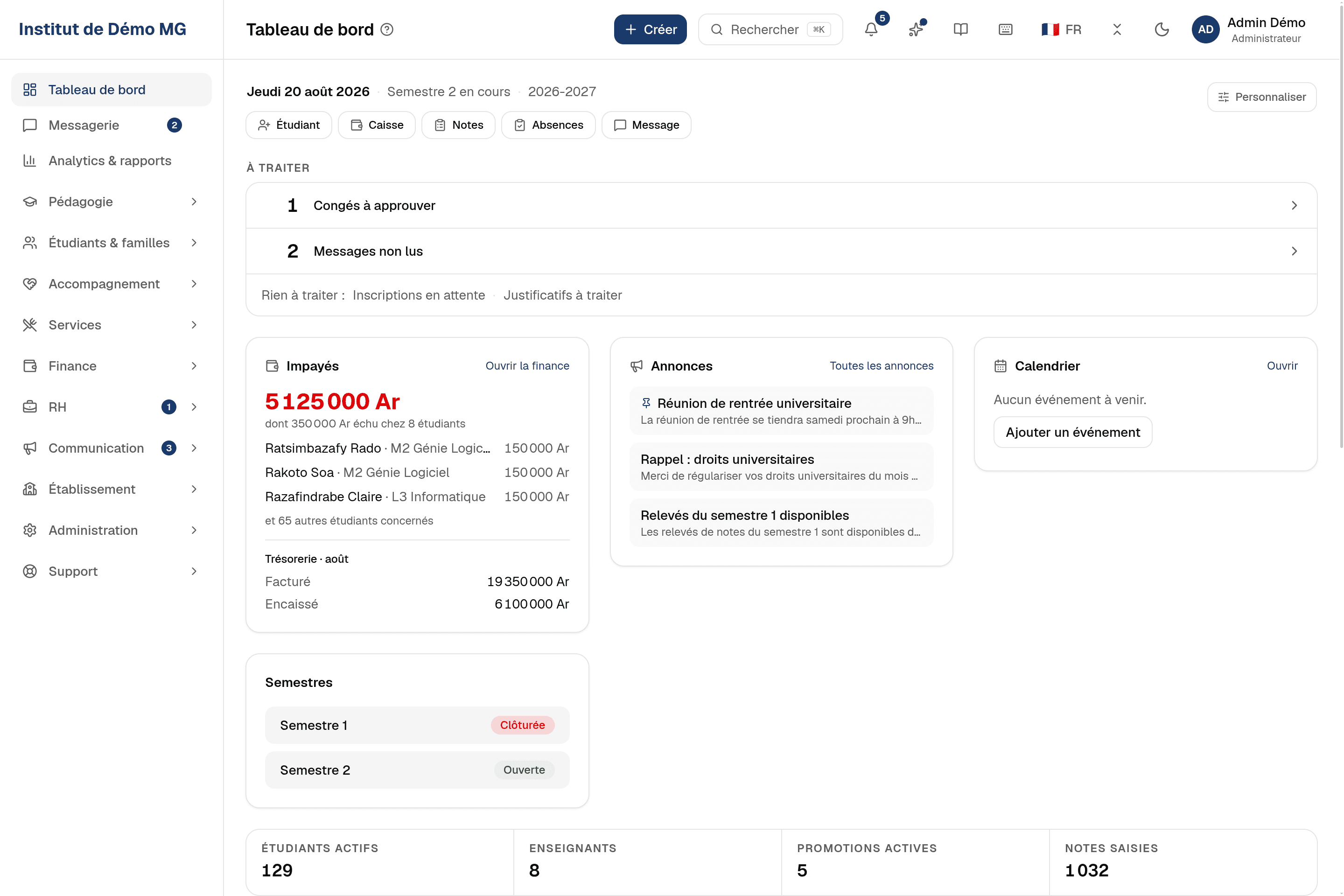Screen dimensions: 1344x896
Task: Expand the Établissement chevron
Action: pyautogui.click(x=194, y=490)
